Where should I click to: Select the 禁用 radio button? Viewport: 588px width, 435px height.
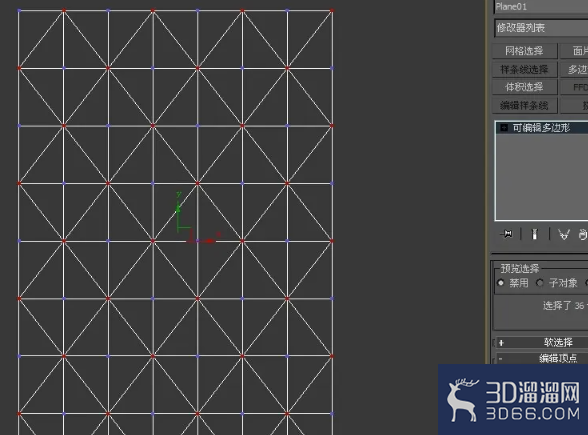[501, 283]
